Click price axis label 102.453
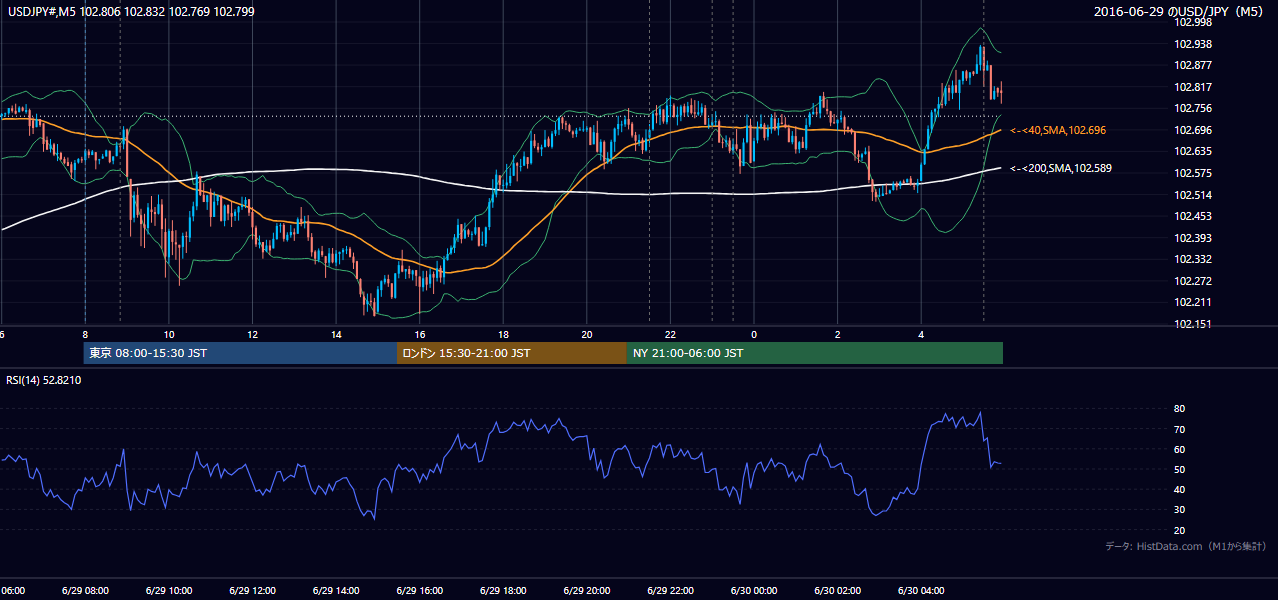 point(1192,216)
